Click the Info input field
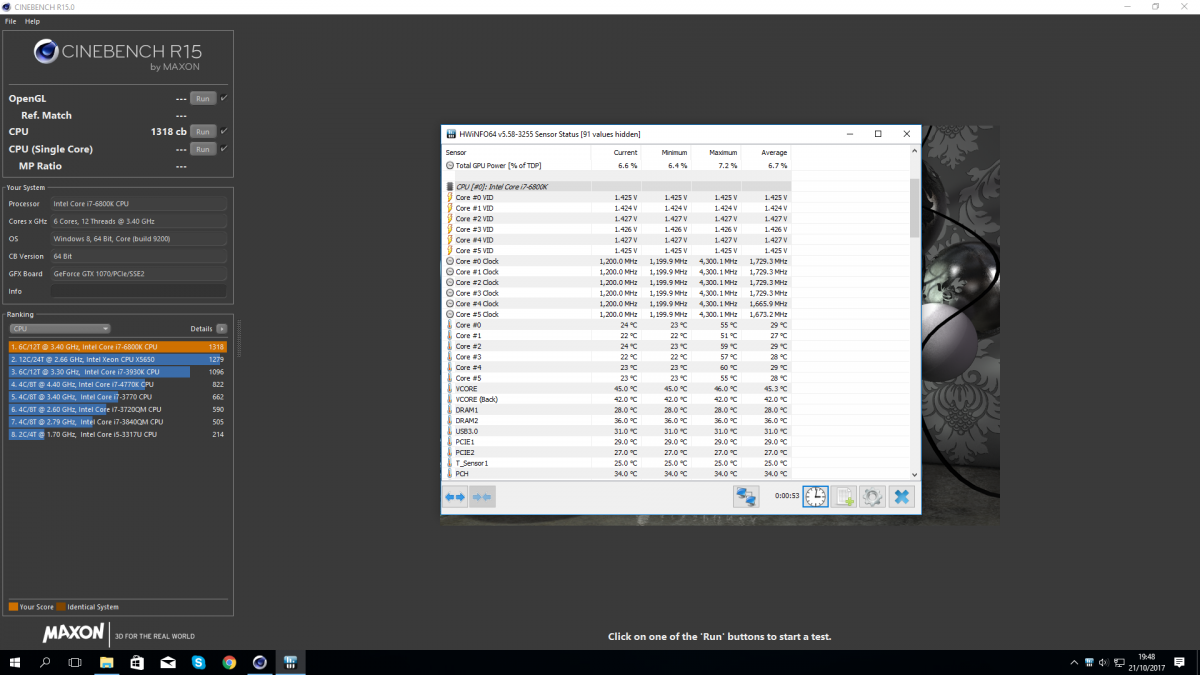The width and height of the screenshot is (1200, 675). click(x=139, y=291)
